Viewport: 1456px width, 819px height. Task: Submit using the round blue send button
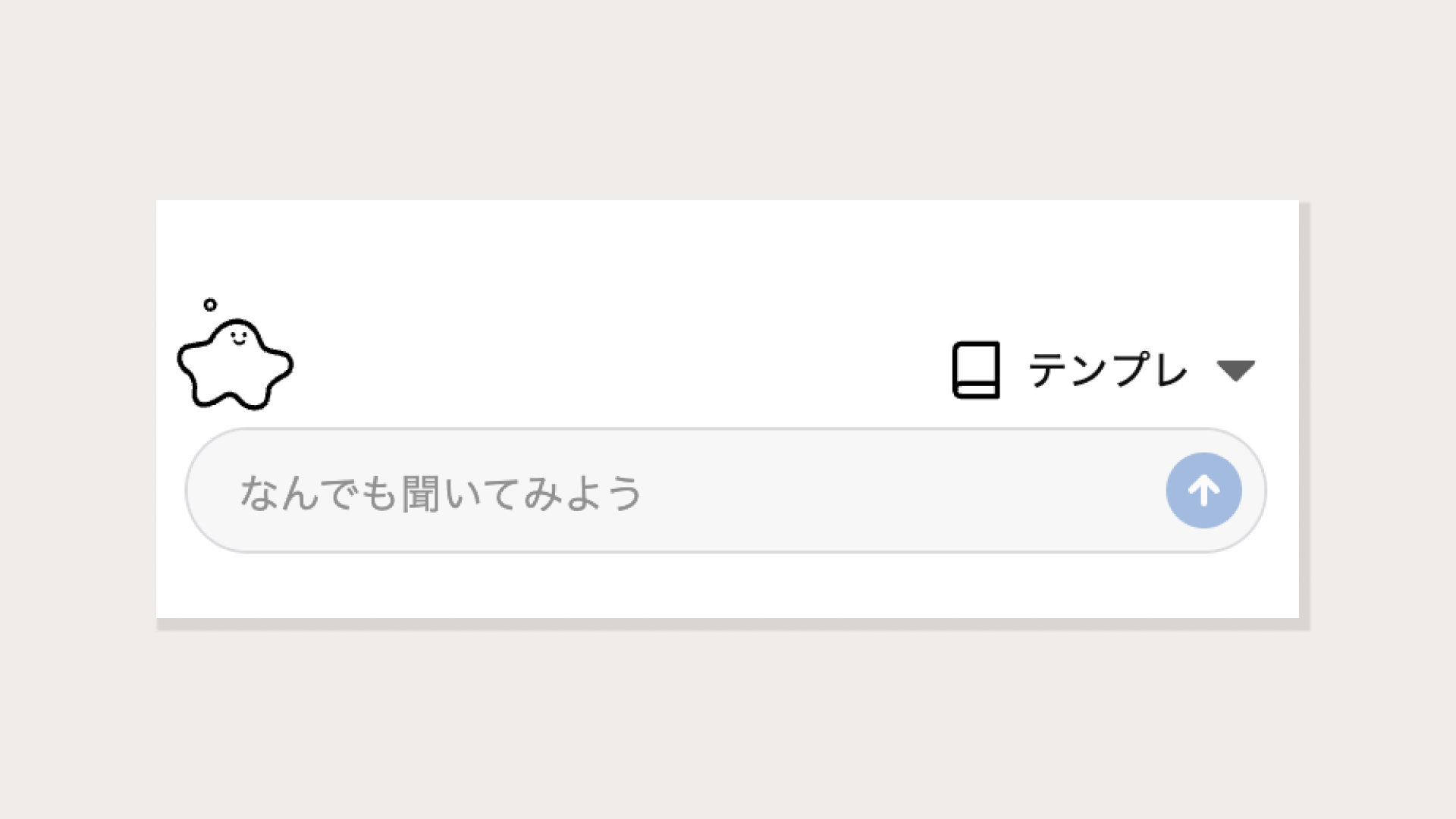point(1203,491)
